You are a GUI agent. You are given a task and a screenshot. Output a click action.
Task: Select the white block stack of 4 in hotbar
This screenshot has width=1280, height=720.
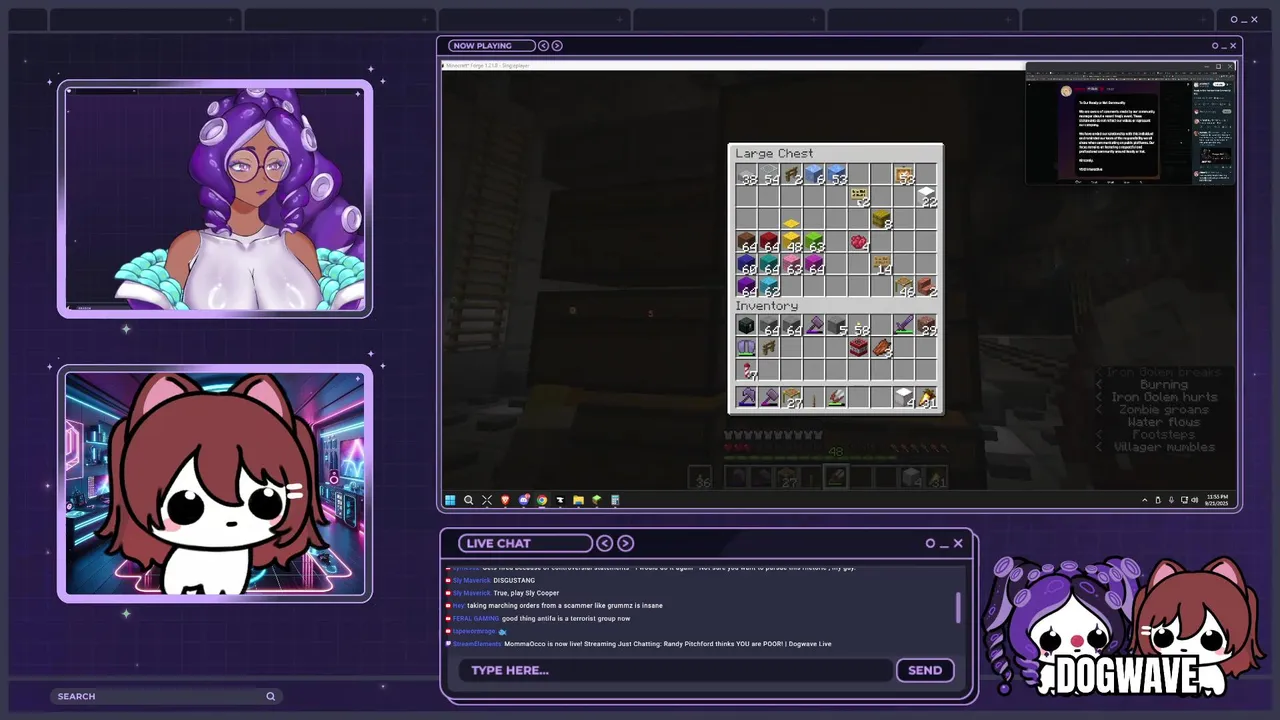tap(904, 398)
